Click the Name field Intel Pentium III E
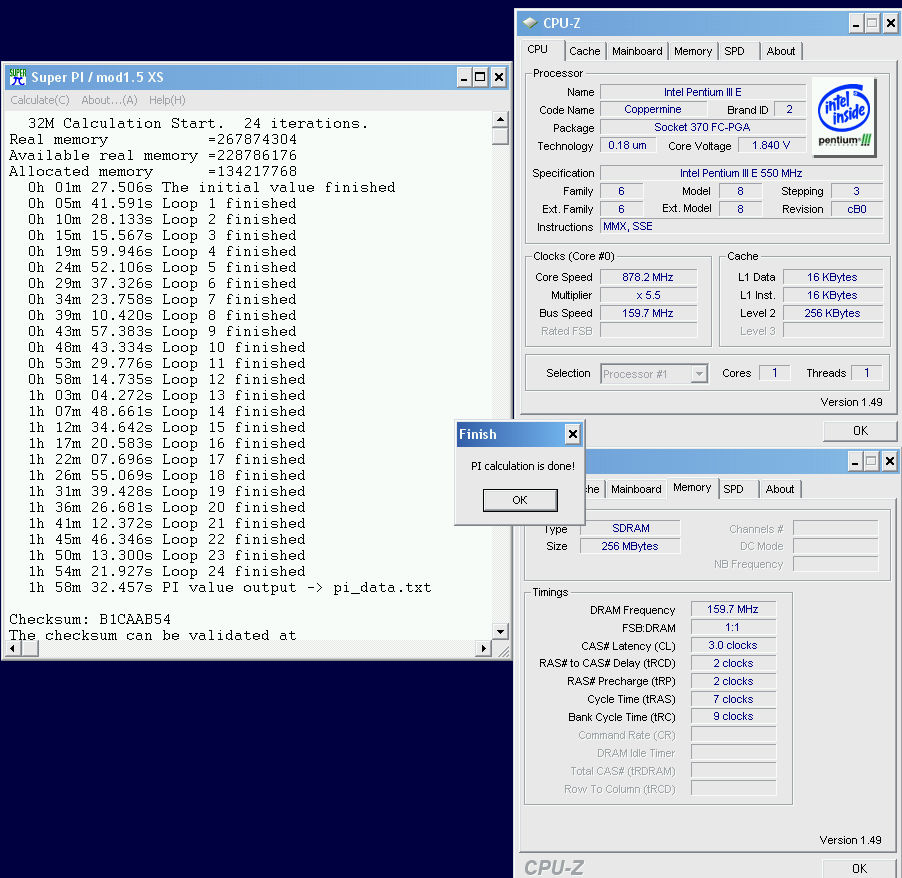This screenshot has width=902, height=878. [x=702, y=92]
